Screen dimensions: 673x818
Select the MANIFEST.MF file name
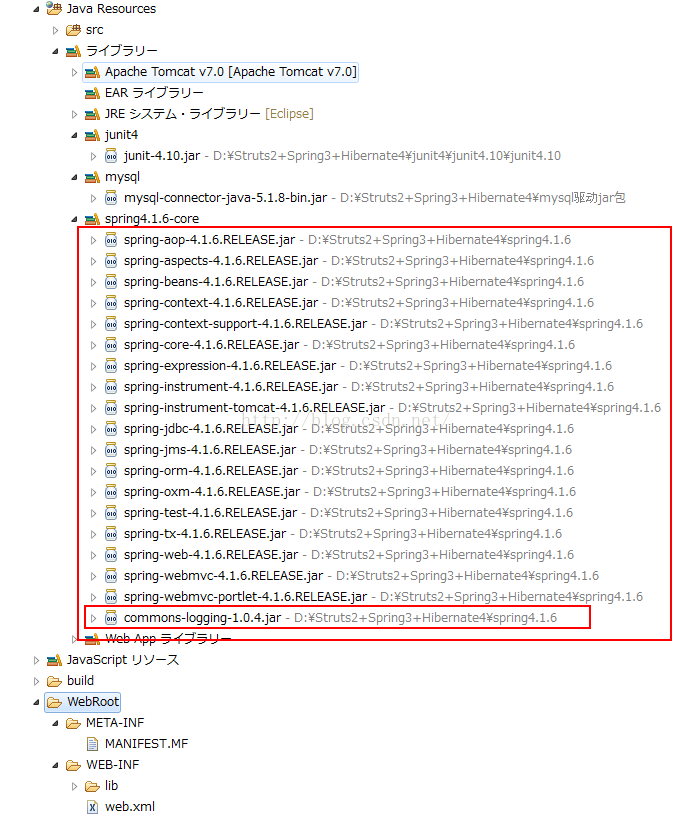146,744
